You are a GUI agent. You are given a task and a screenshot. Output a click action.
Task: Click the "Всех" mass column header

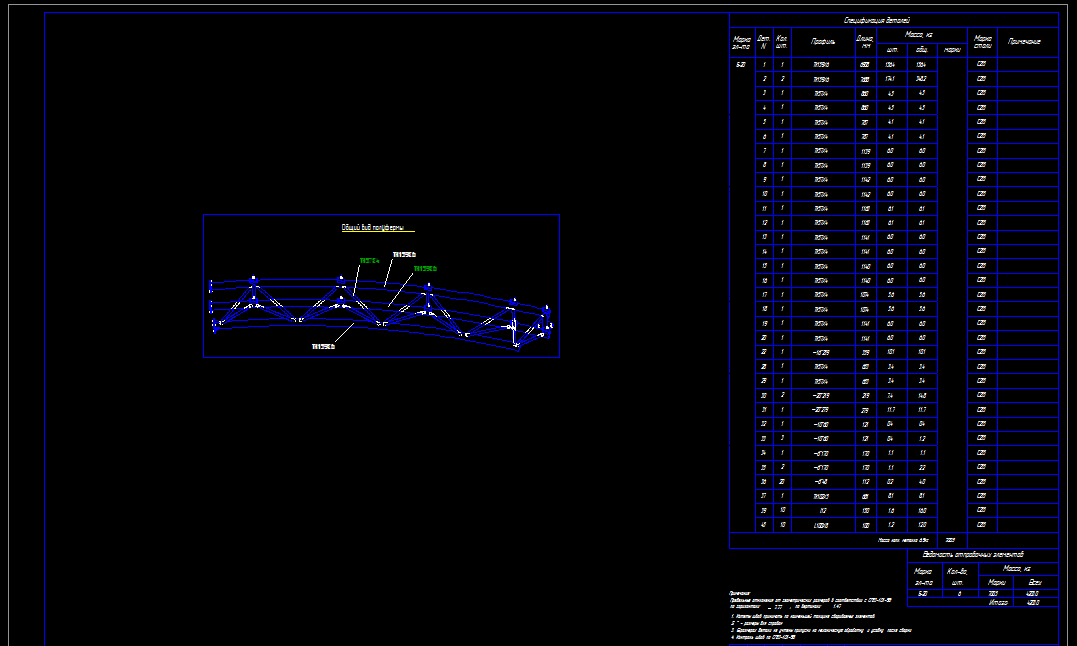[x=1033, y=582]
